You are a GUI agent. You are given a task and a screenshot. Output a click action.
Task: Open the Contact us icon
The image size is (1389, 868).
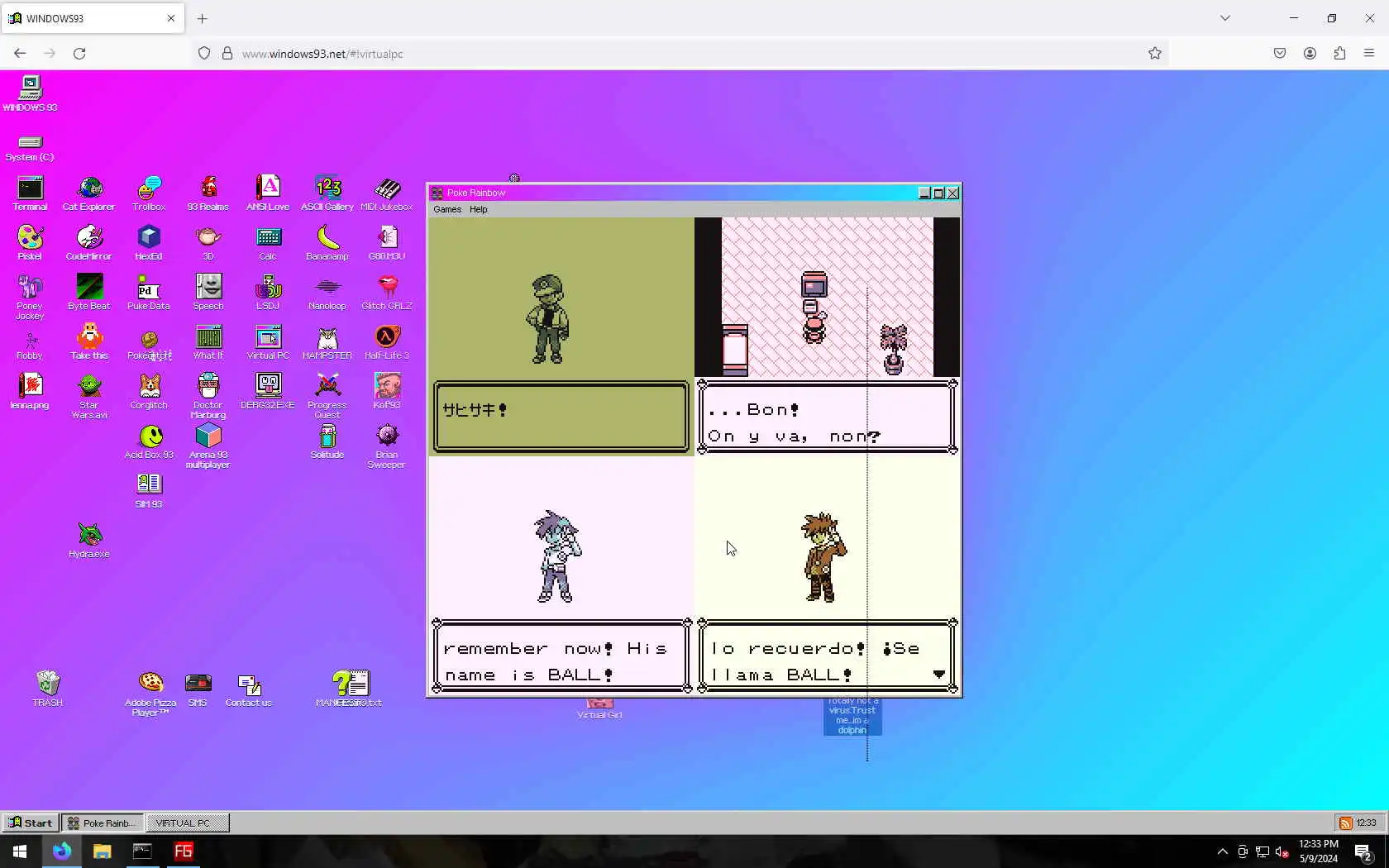click(x=249, y=690)
